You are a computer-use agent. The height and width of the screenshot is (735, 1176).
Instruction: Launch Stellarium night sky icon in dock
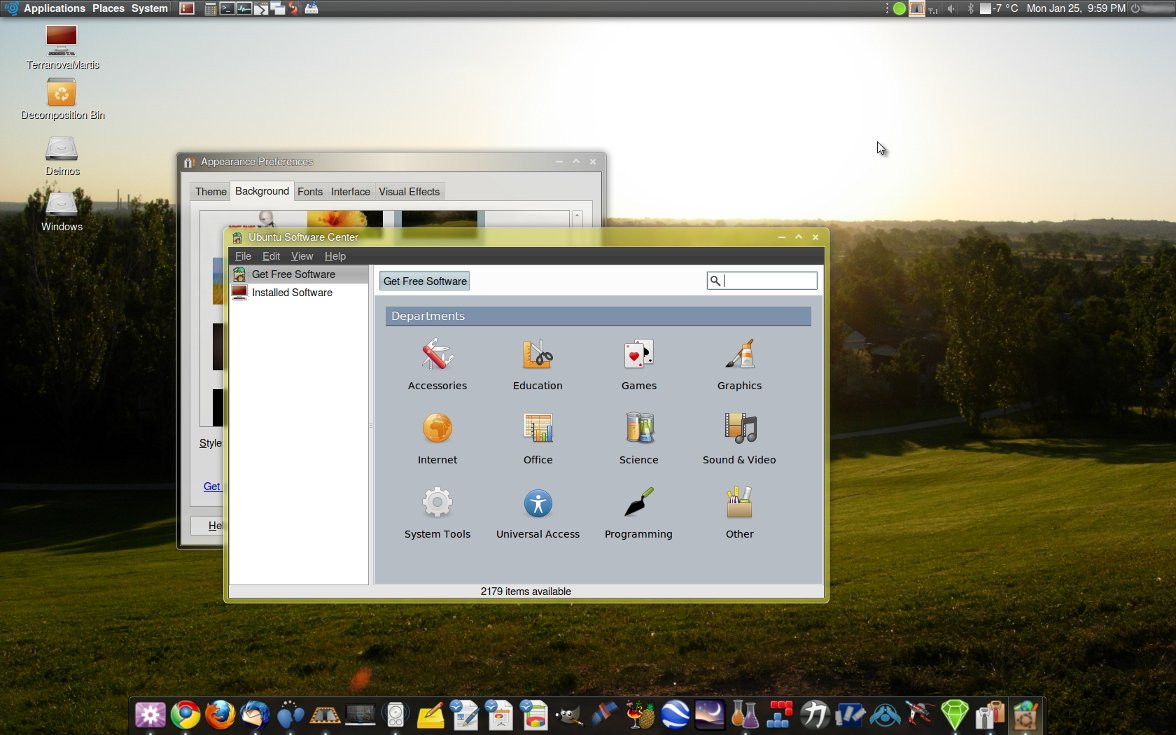pyautogui.click(x=710, y=715)
